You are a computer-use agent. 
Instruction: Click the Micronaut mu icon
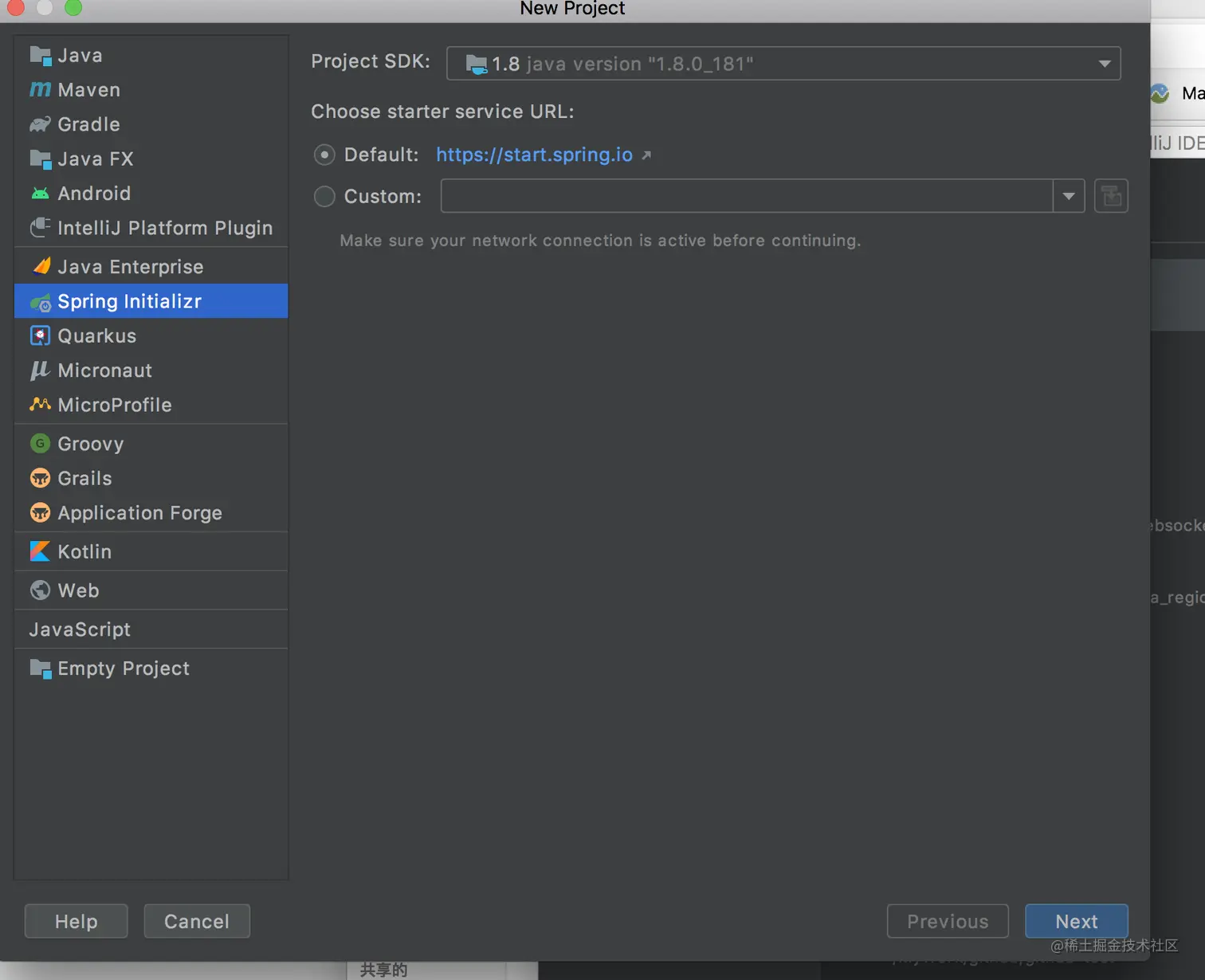tap(40, 370)
